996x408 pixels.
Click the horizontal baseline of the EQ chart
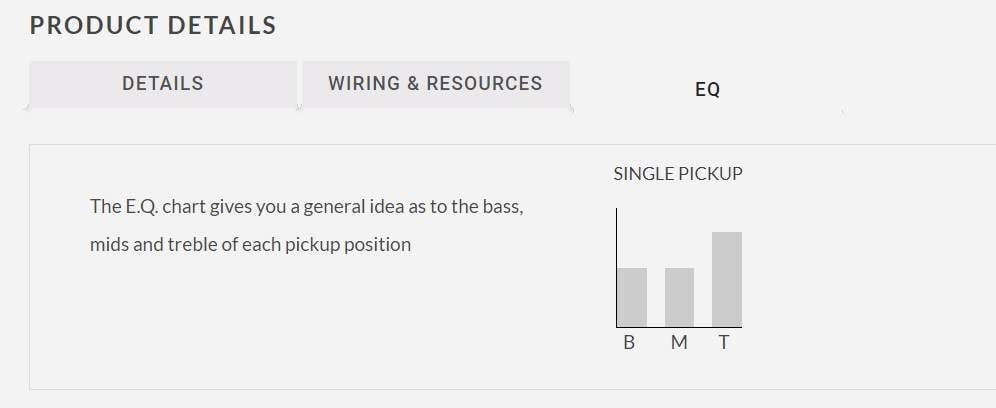tap(679, 327)
